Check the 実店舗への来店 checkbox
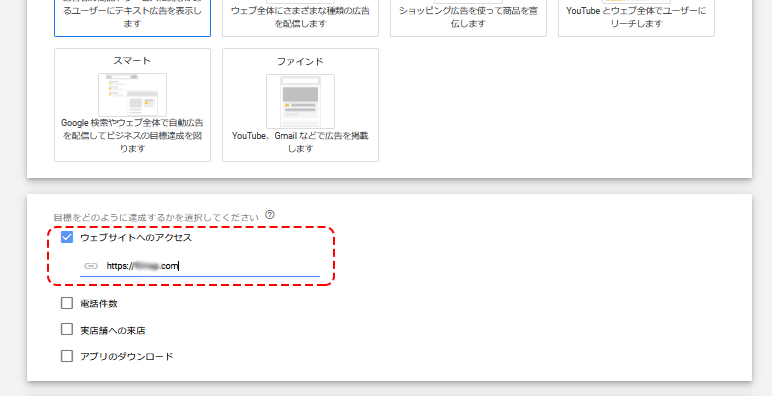Screen dimensions: 772x396 (67, 329)
